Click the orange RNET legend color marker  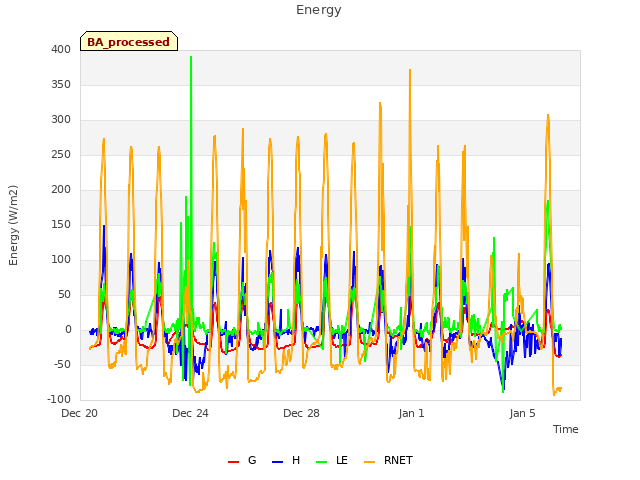click(x=369, y=462)
